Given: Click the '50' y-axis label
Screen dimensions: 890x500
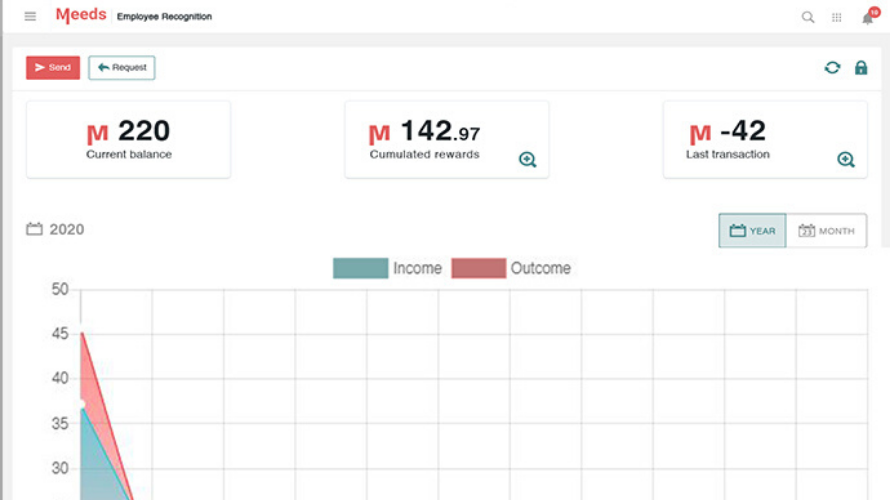Looking at the screenshot, I should point(60,289).
